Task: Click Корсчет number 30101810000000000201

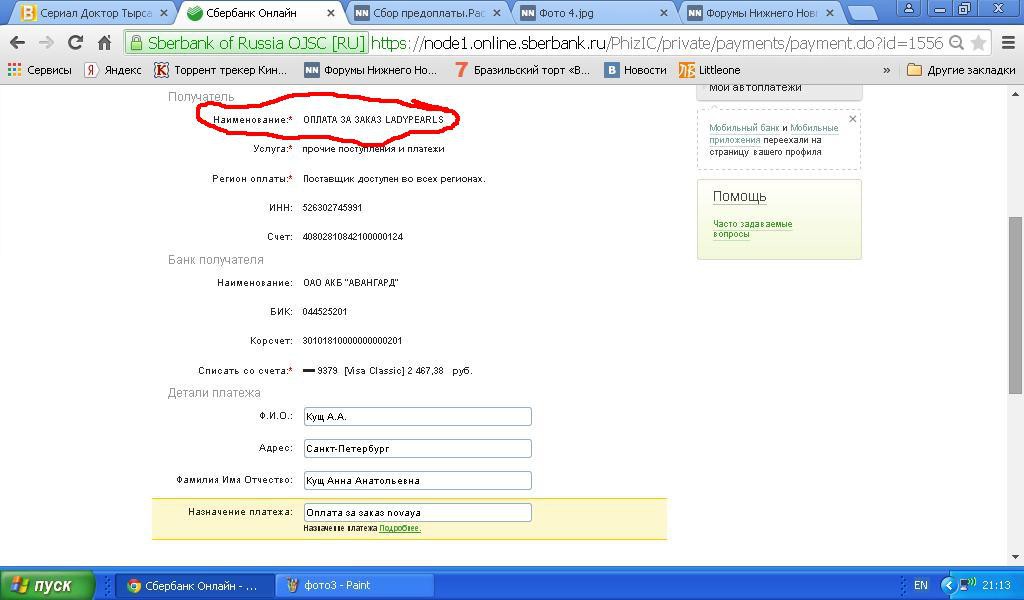Action: pos(352,341)
